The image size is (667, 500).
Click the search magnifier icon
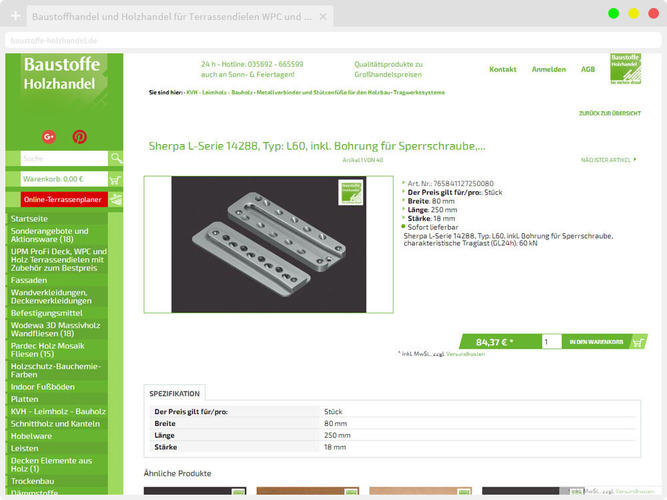point(117,158)
